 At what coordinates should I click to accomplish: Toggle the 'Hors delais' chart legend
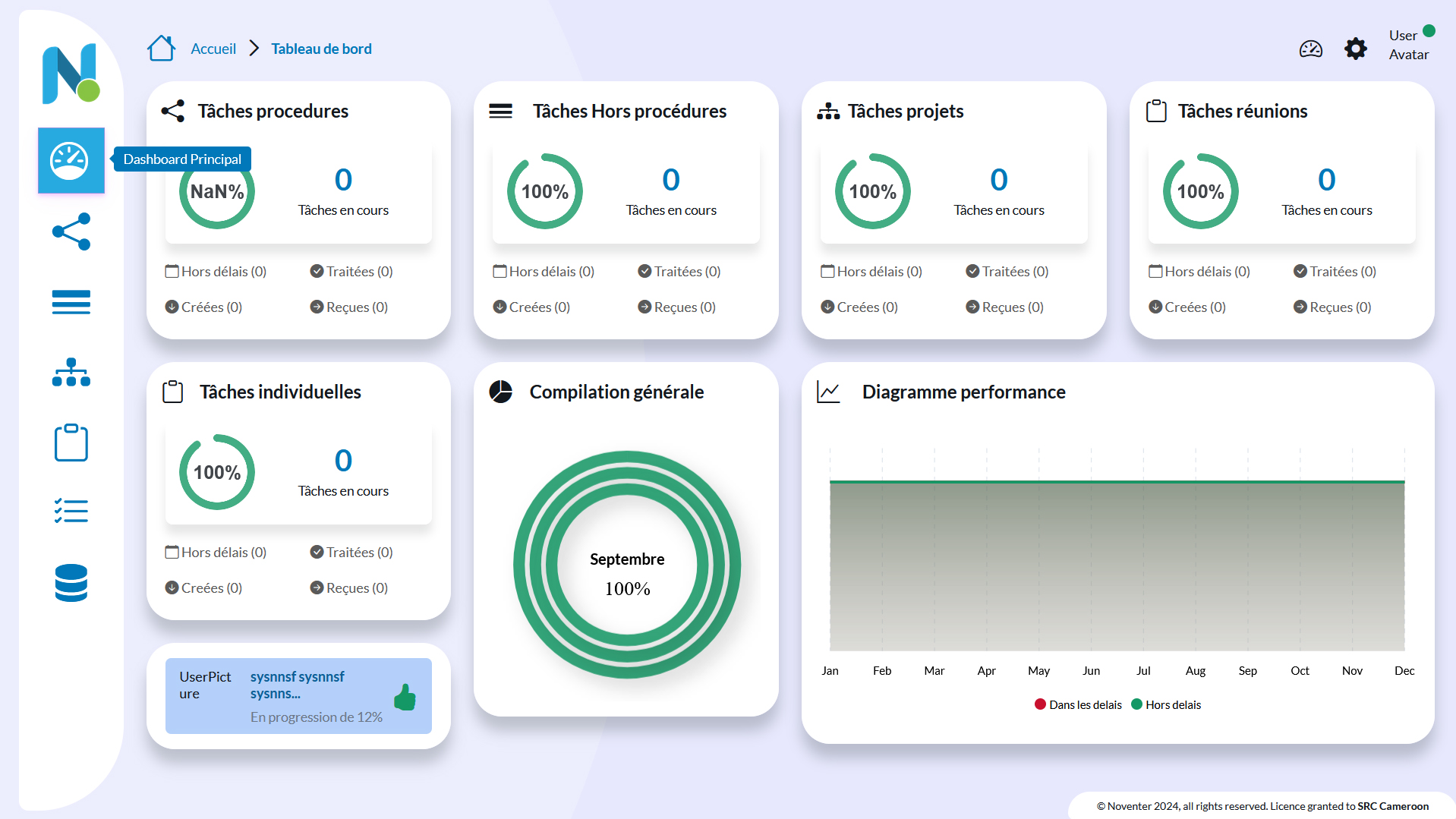pos(1166,705)
